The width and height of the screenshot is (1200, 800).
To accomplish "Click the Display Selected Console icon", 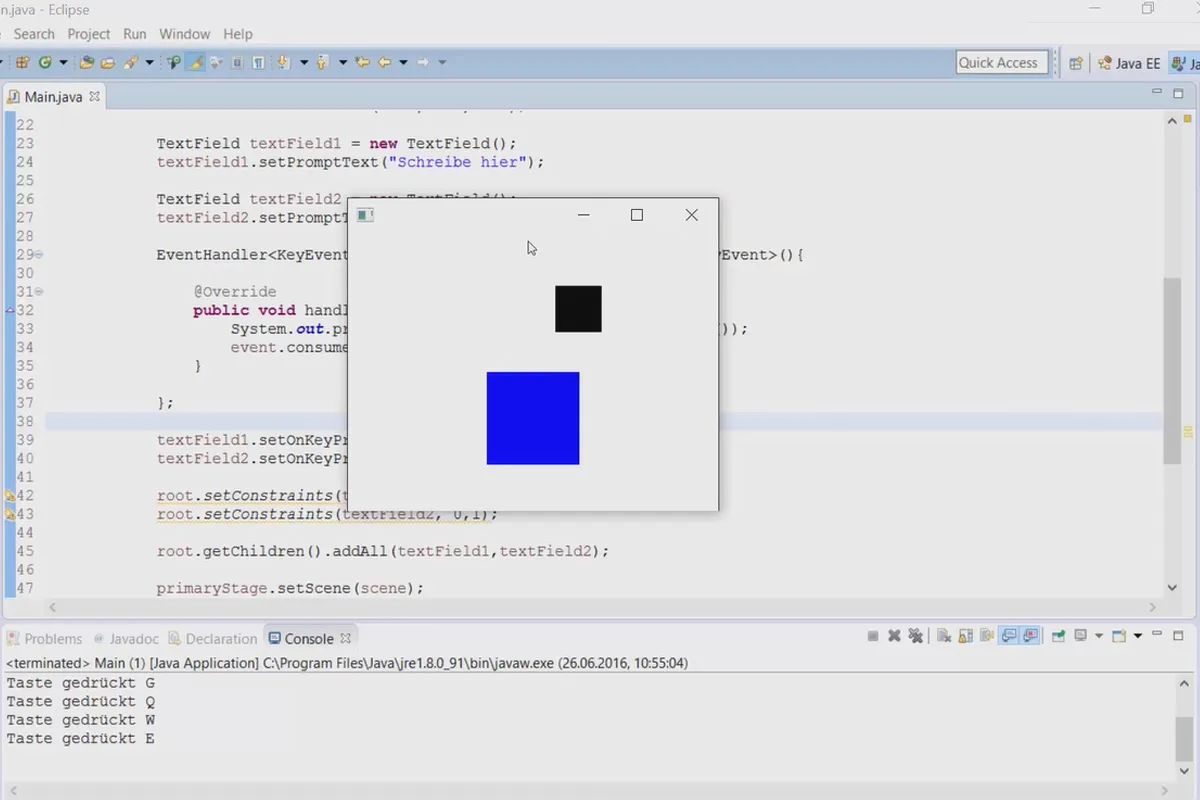I will (1080, 636).
